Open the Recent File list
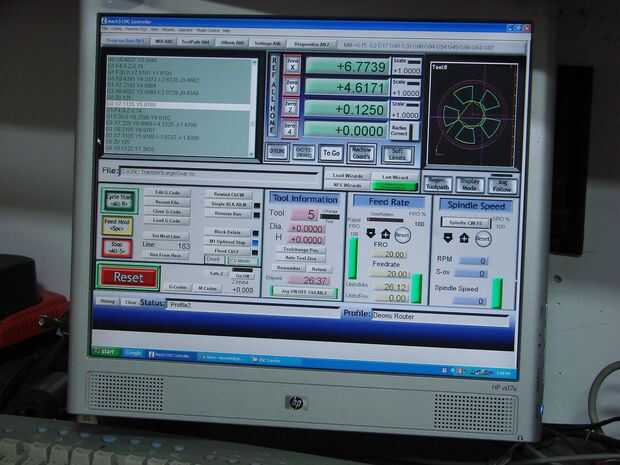Viewport: 620px width, 465px height. 167,202
